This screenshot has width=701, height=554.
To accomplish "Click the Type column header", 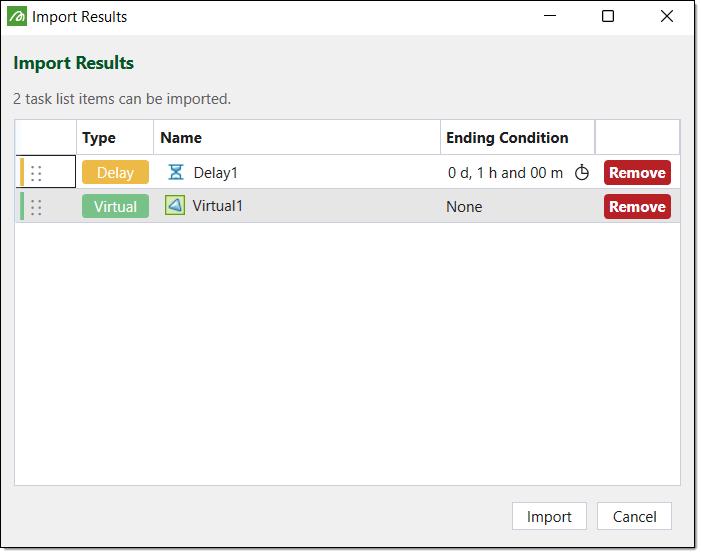I will click(99, 138).
